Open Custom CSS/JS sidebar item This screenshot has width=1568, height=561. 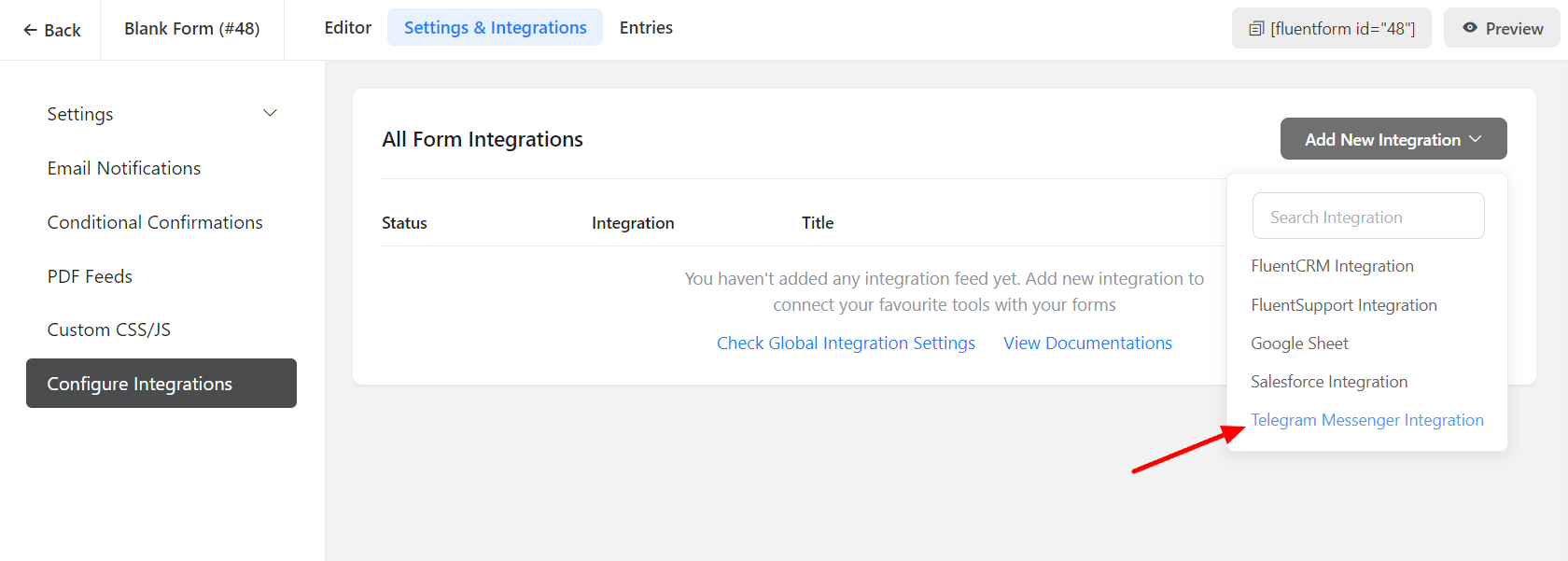(x=108, y=330)
